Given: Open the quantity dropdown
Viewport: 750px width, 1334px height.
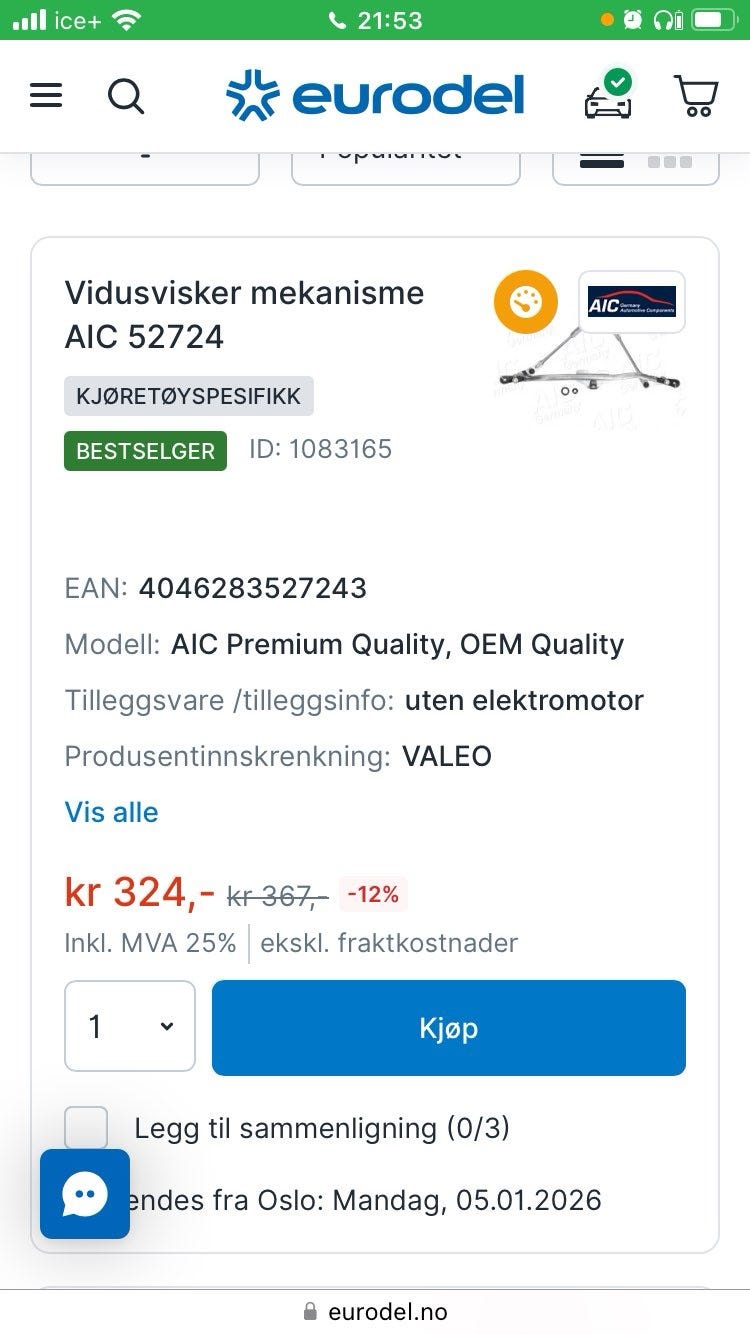Looking at the screenshot, I should point(130,1027).
